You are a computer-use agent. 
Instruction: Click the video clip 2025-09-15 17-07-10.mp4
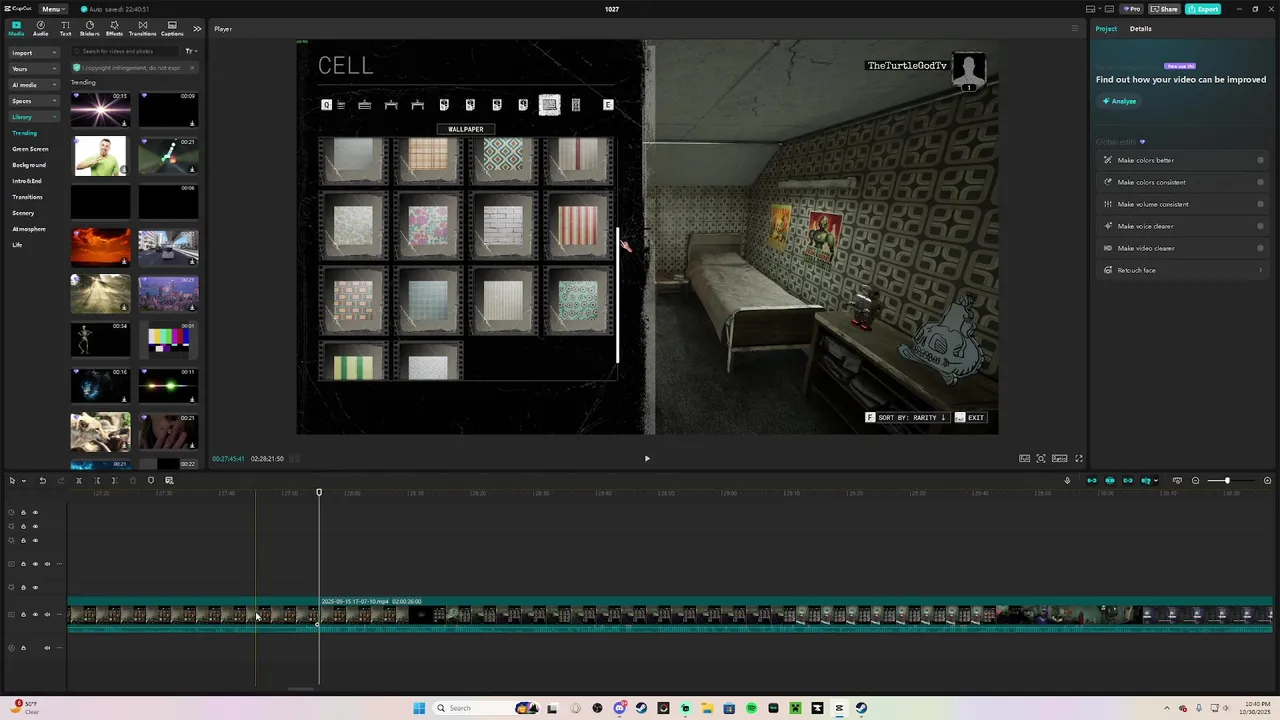pyautogui.click(x=795, y=614)
